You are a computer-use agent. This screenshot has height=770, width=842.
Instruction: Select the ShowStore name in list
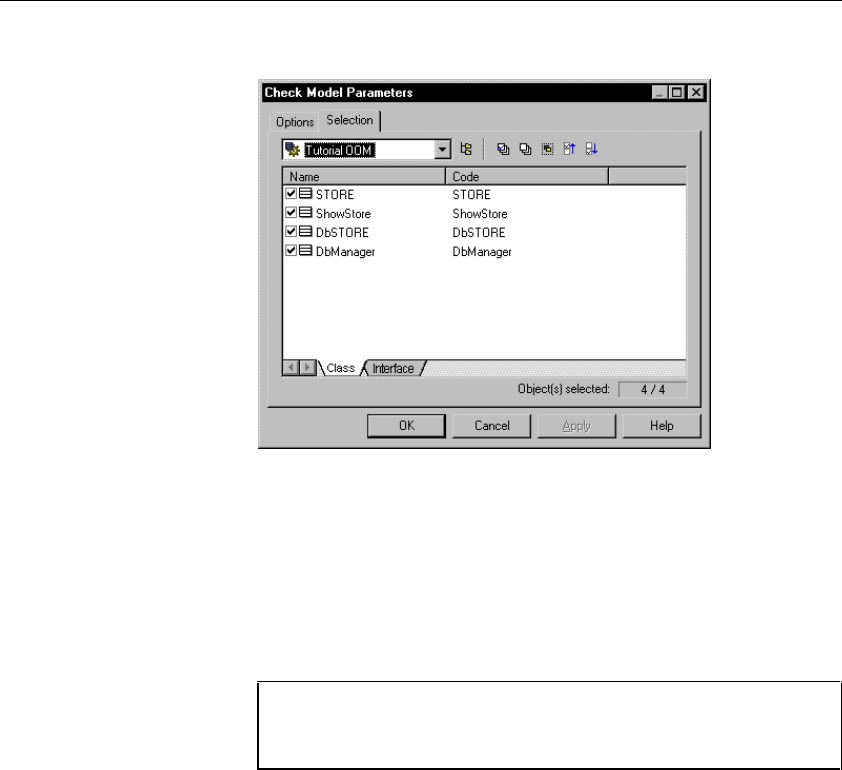click(x=343, y=214)
